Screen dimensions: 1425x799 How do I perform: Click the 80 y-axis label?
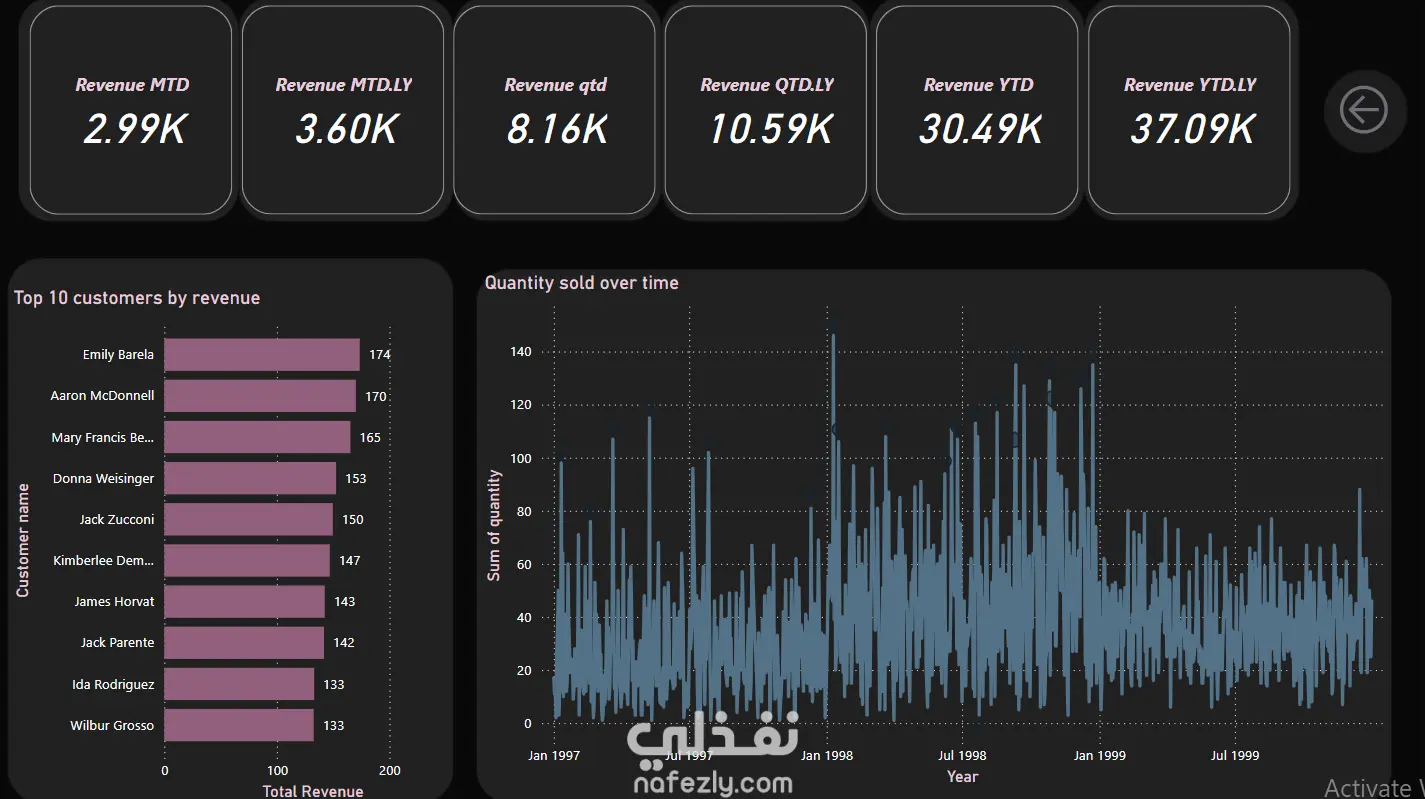(524, 512)
